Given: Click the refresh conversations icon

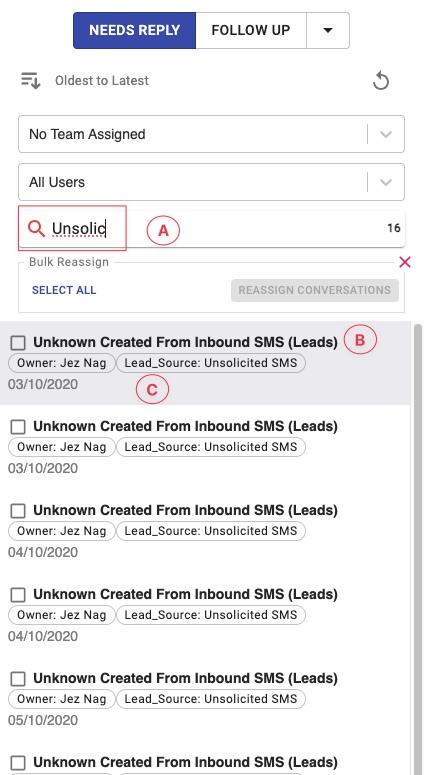Looking at the screenshot, I should tap(381, 81).
